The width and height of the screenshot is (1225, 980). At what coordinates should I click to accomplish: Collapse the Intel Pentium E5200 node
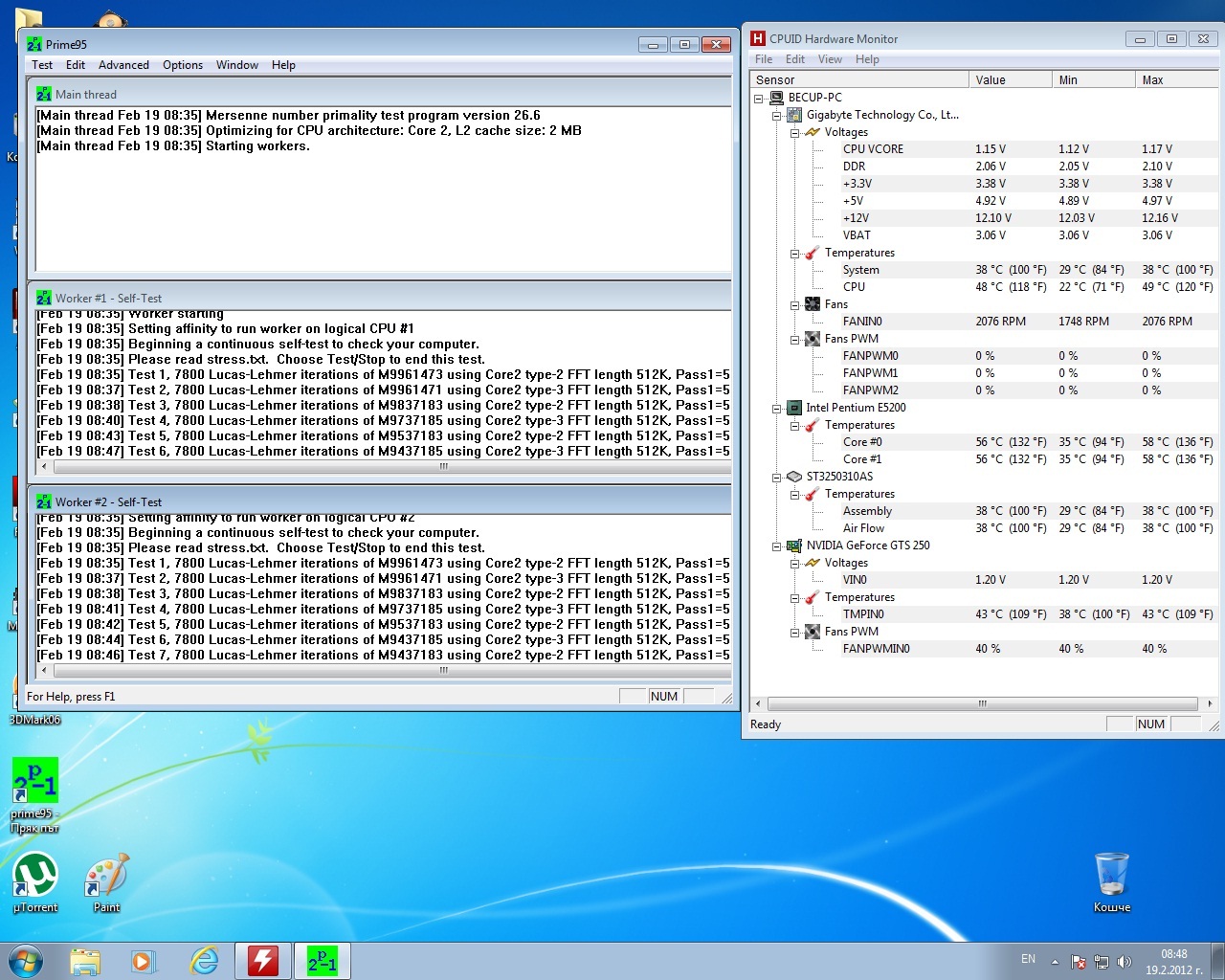pos(777,408)
